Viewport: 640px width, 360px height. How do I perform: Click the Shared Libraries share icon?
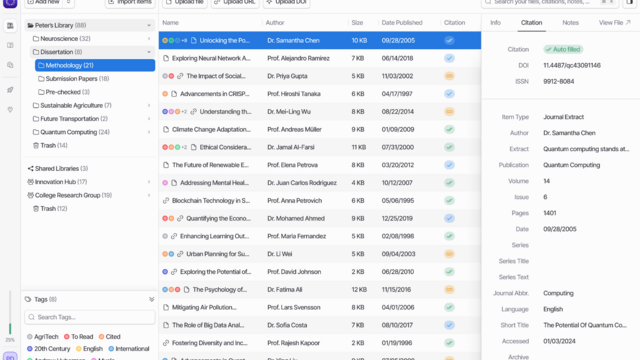30,169
